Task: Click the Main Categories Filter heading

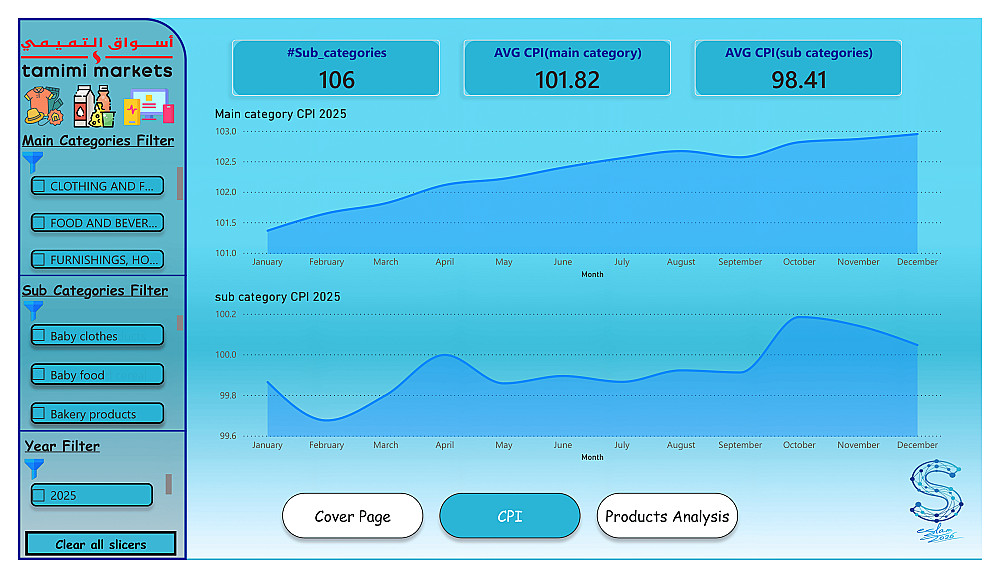Action: (98, 140)
